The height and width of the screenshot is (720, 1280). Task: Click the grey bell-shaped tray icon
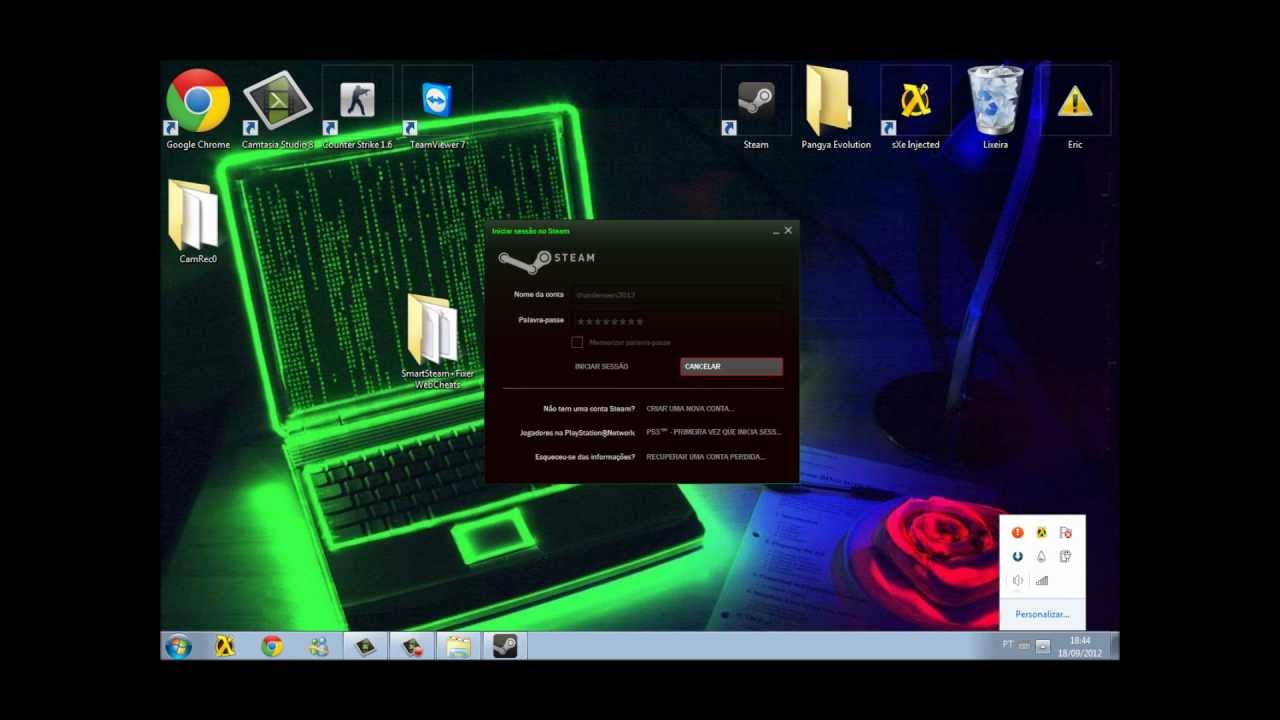coord(1042,556)
